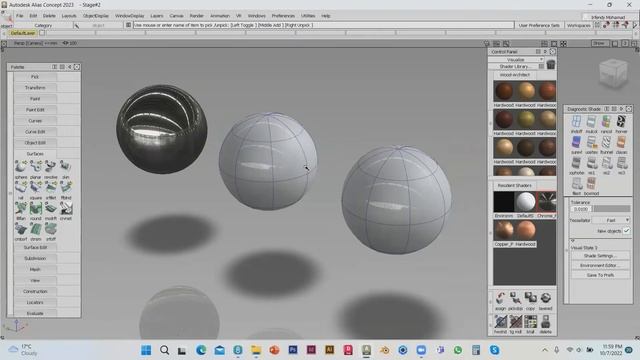Click the Save To Prefs button
The height and width of the screenshot is (360, 640).
[x=600, y=275]
